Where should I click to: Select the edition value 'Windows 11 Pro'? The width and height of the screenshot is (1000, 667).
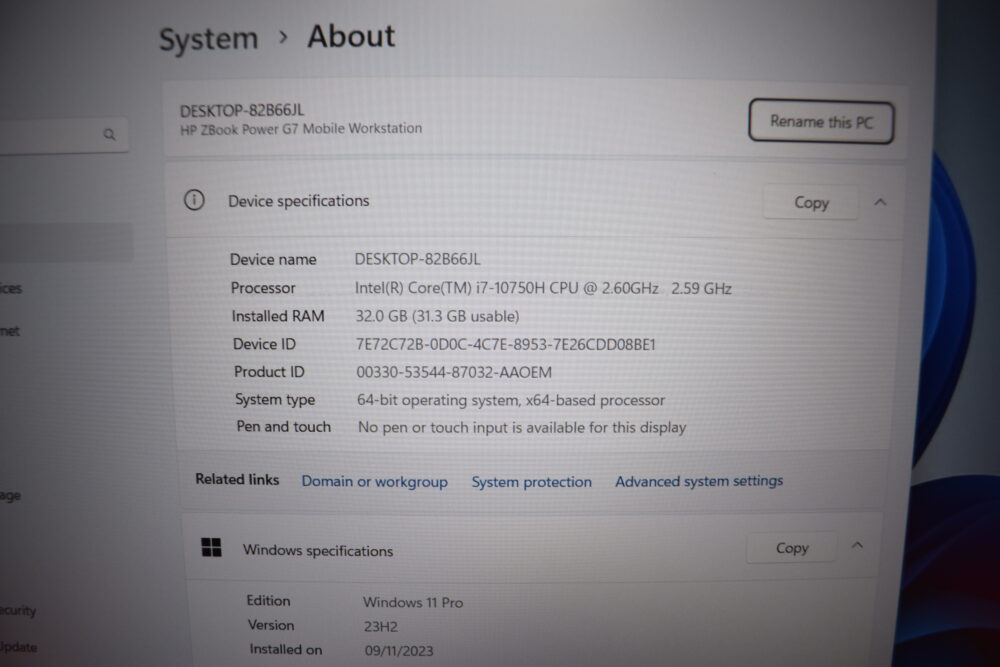click(x=413, y=602)
